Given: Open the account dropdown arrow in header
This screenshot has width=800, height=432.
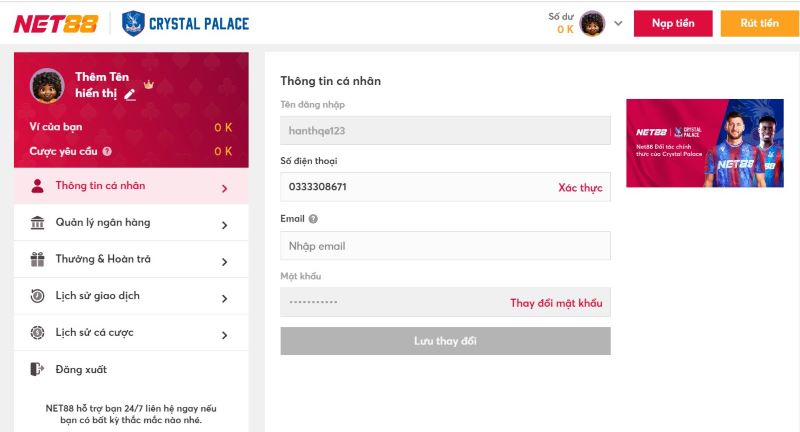Looking at the screenshot, I should tap(618, 23).
